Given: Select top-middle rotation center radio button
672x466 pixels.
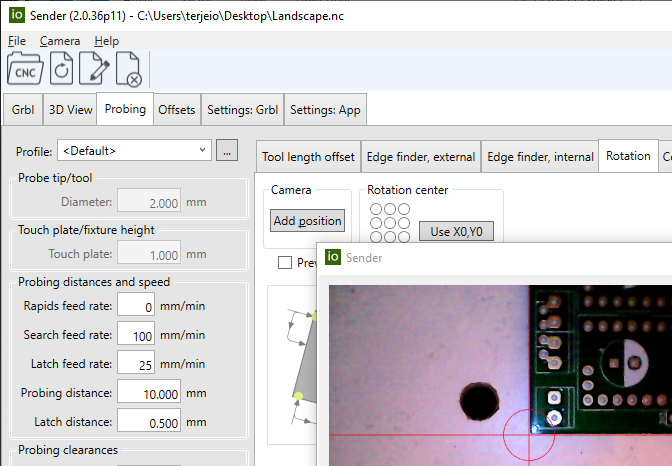Looking at the screenshot, I should pos(390,209).
